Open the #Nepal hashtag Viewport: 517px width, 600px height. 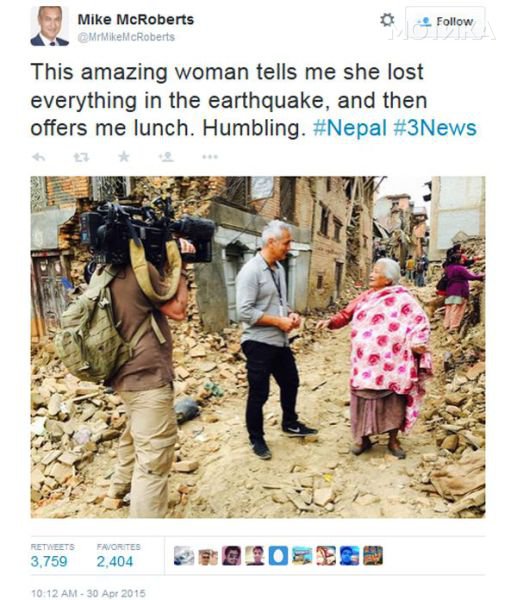(x=350, y=128)
